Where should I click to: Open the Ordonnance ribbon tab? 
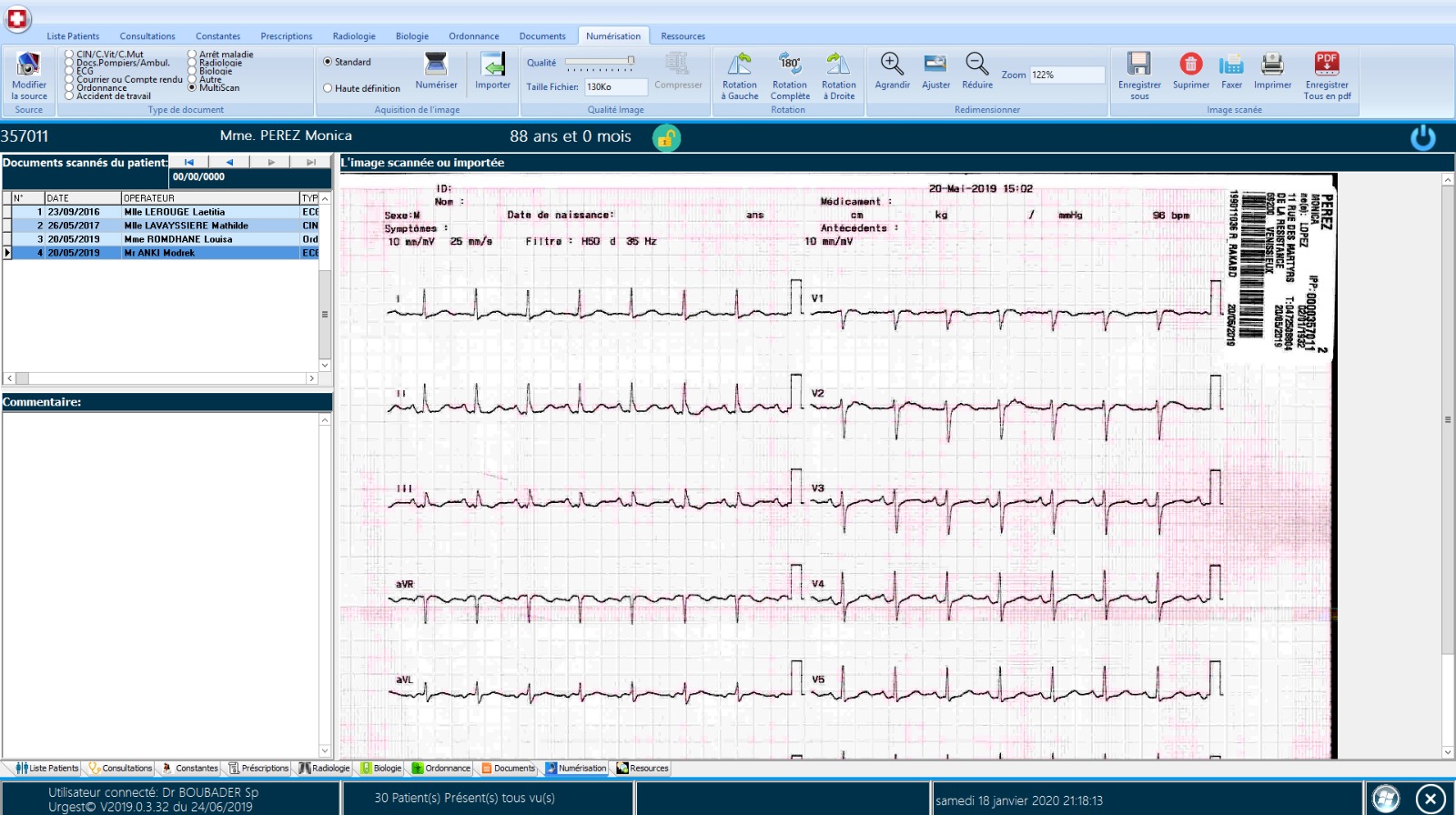click(x=474, y=36)
